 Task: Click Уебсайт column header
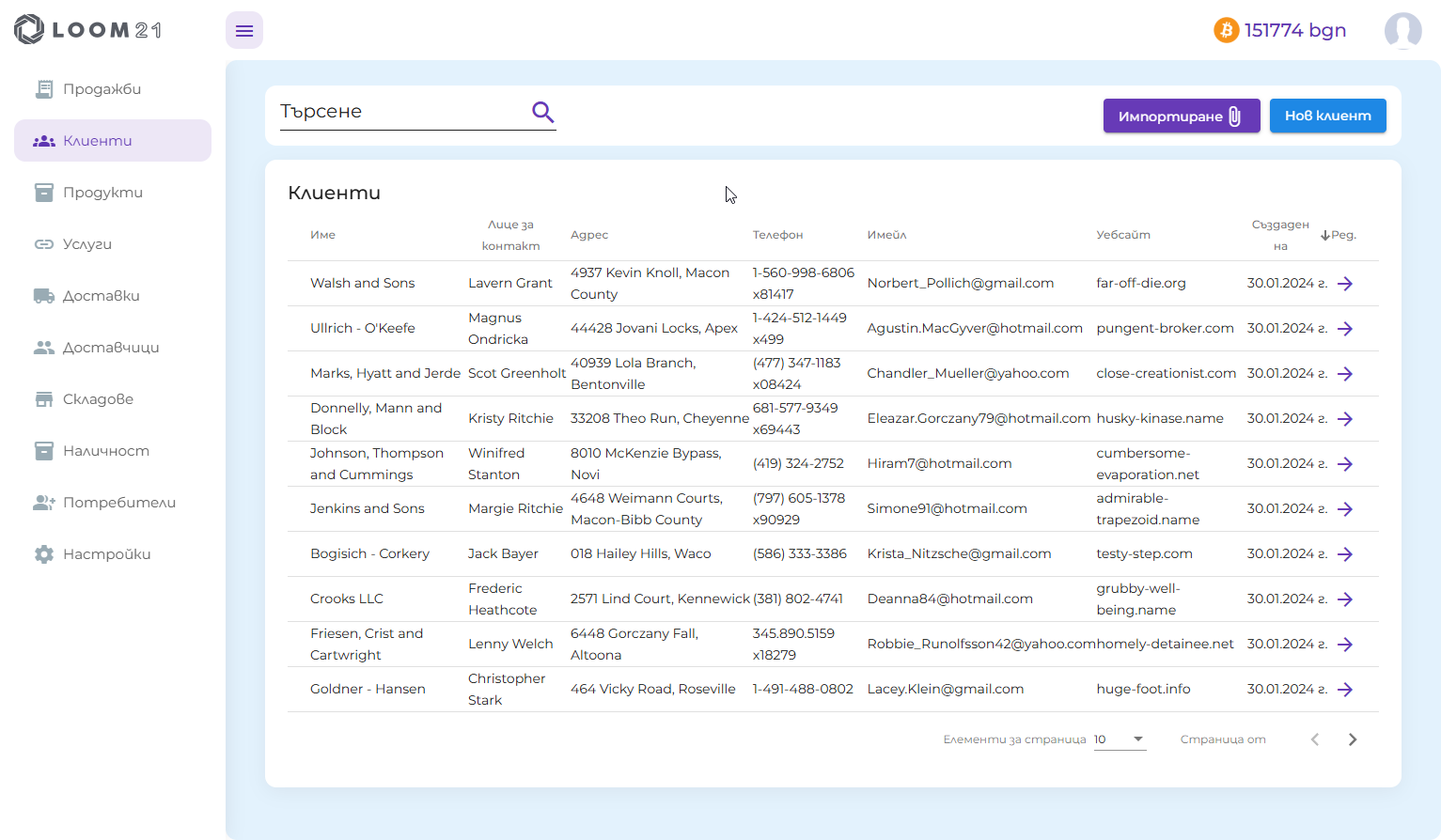1123,235
